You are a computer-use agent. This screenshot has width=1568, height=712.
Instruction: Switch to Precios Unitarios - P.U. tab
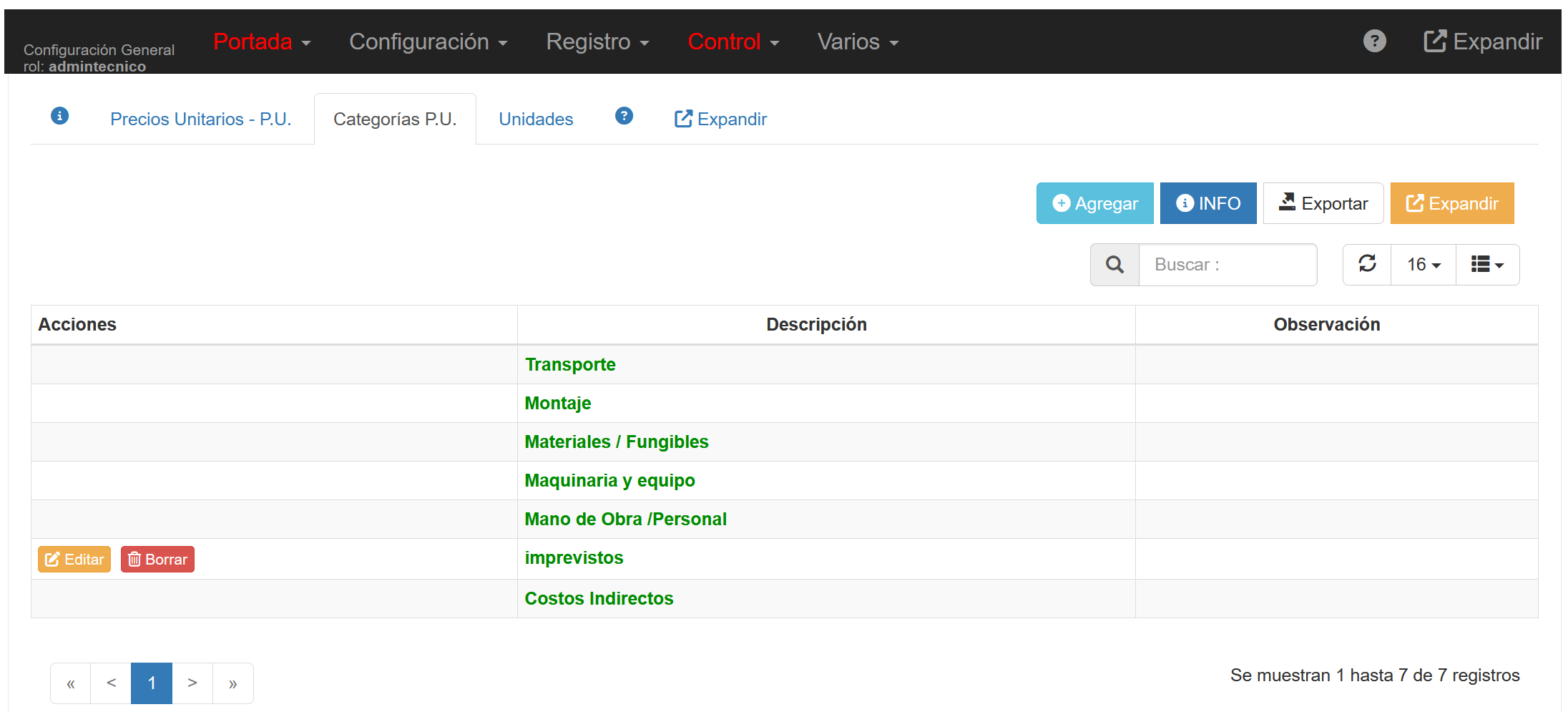click(200, 120)
